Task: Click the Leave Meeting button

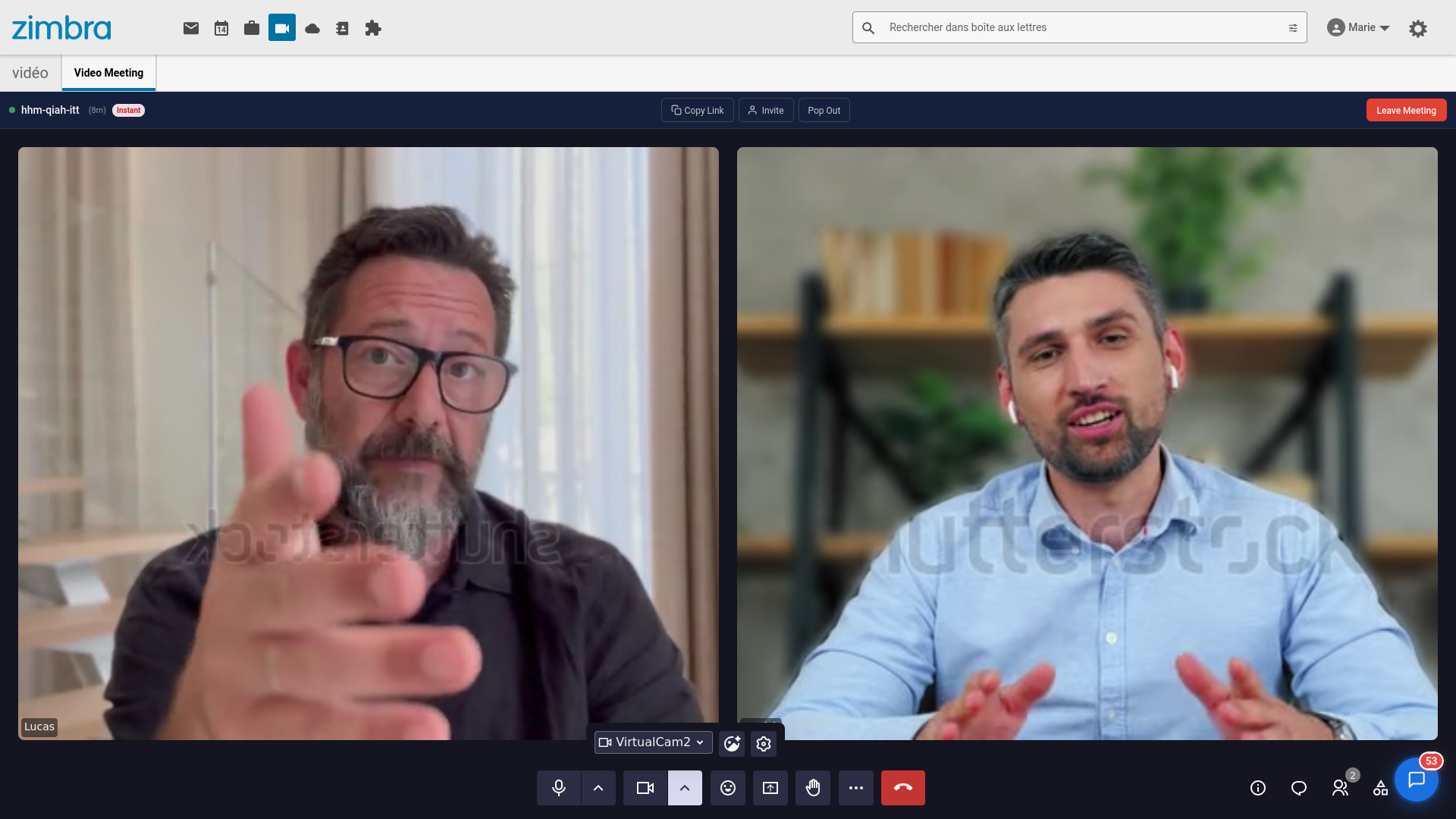Action: pyautogui.click(x=1406, y=110)
